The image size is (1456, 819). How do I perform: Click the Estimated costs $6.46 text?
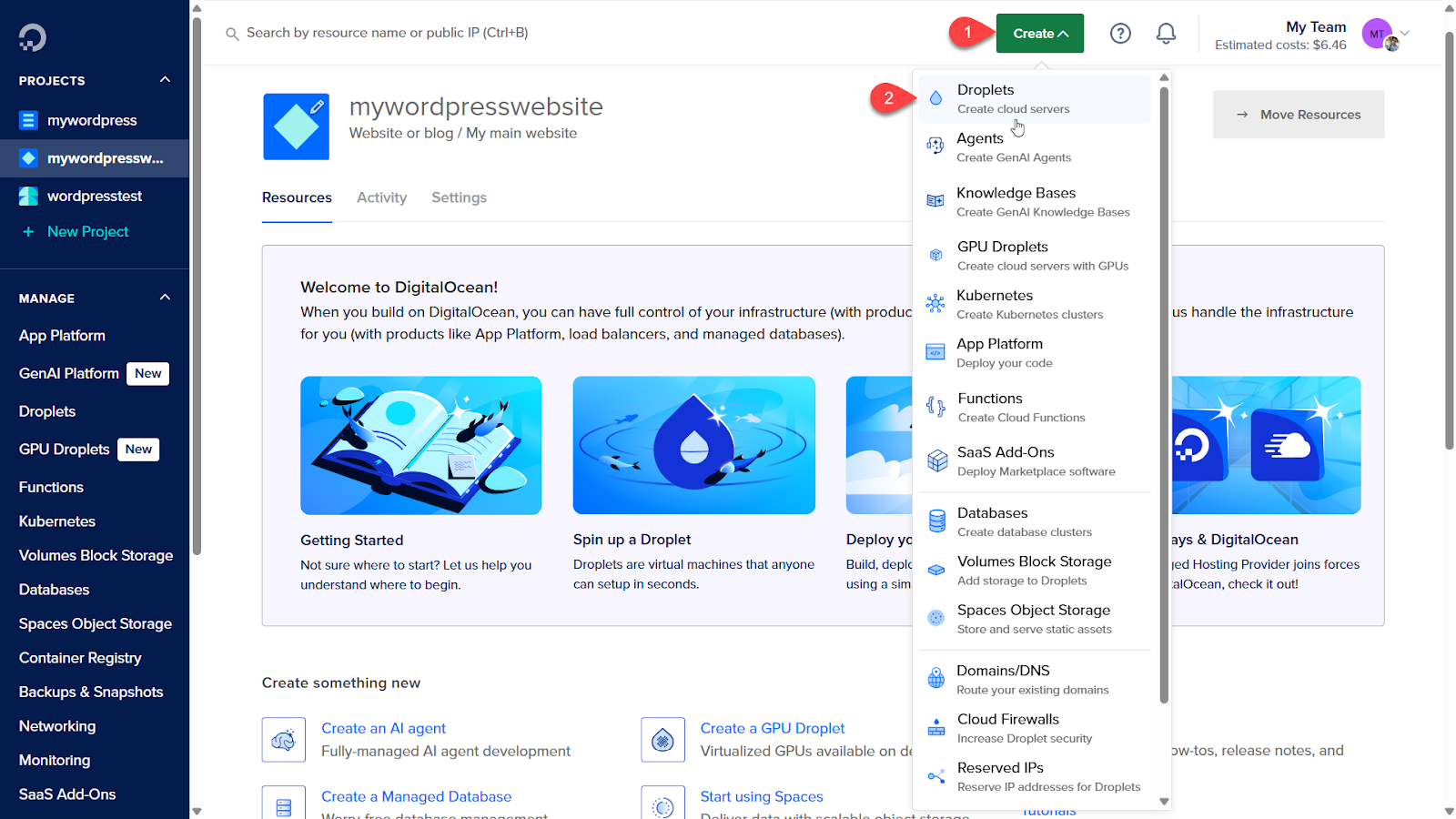[x=1280, y=45]
